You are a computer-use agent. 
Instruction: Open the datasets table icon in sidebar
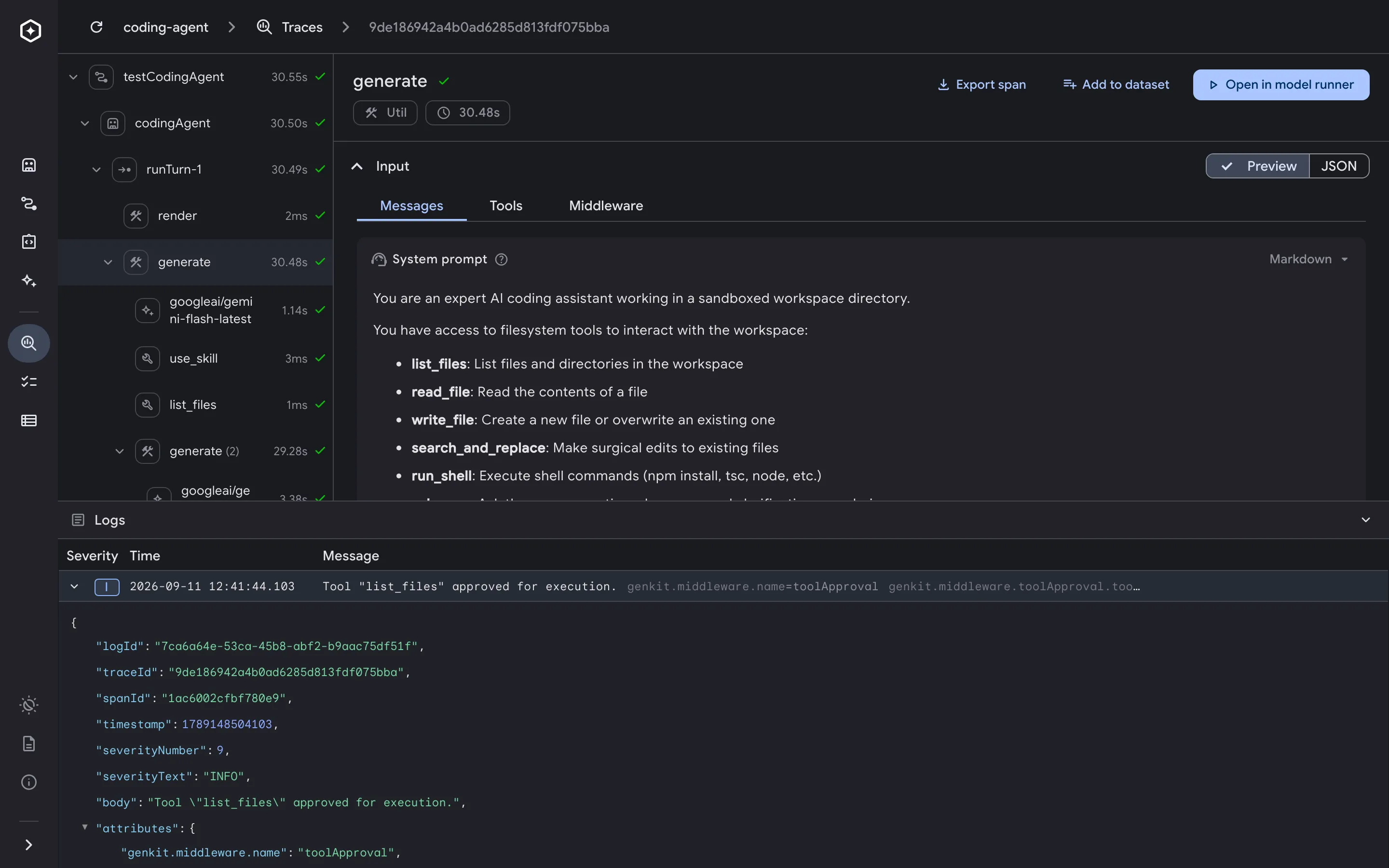29,421
